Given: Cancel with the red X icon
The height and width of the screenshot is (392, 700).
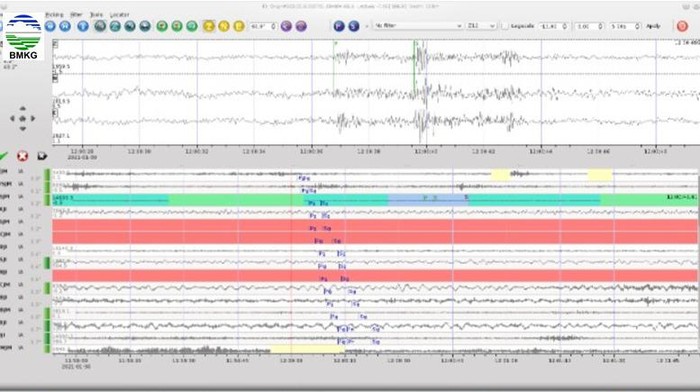Looking at the screenshot, I should click(22, 156).
